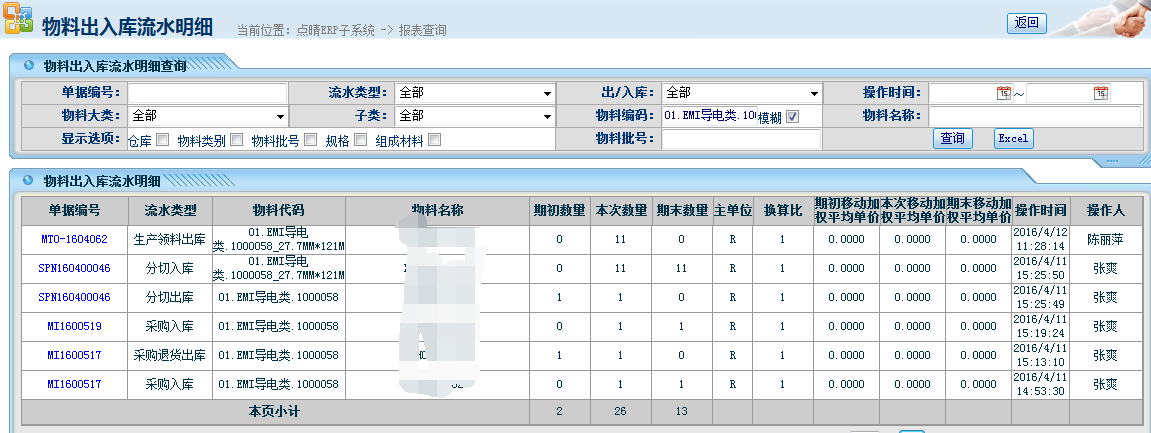Export results with the Excel button
Screen dimensions: 1151x433
(1013, 139)
